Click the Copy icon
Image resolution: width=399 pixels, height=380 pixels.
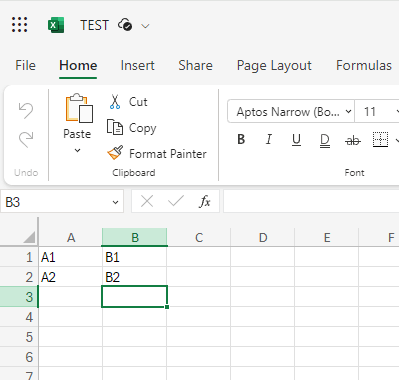[115, 127]
